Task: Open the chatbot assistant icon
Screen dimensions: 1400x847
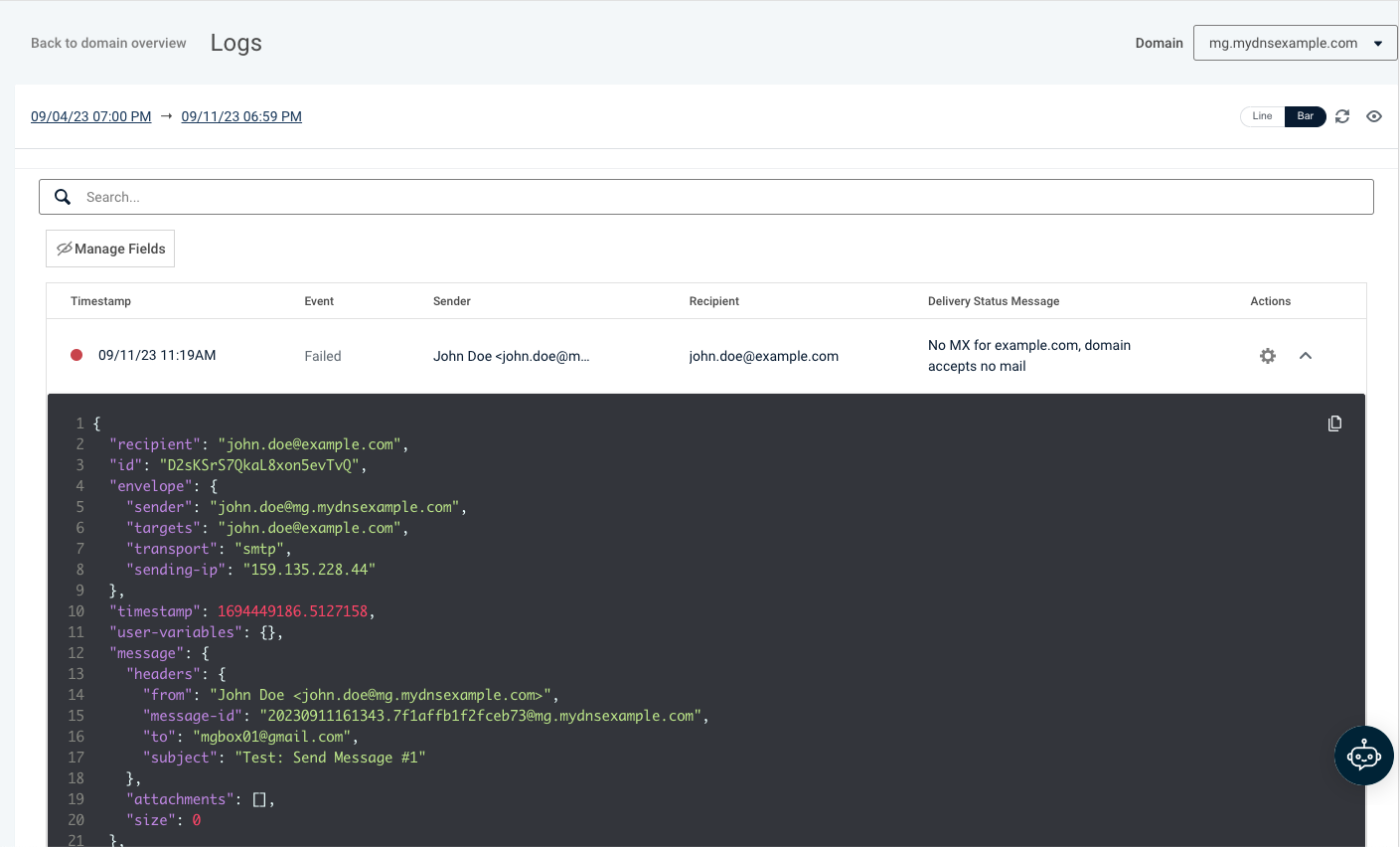Action: (1363, 756)
